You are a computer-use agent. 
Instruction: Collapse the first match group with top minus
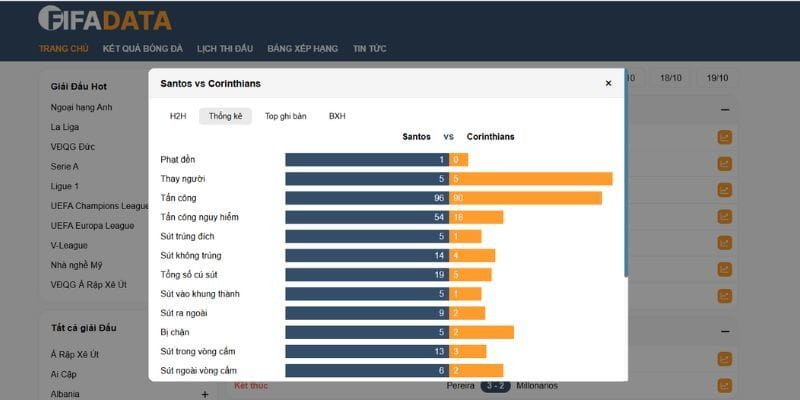(x=725, y=109)
